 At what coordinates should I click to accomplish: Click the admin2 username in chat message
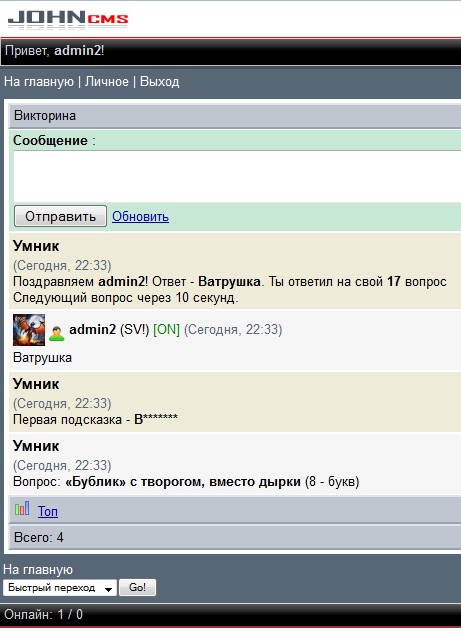pyautogui.click(x=92, y=329)
